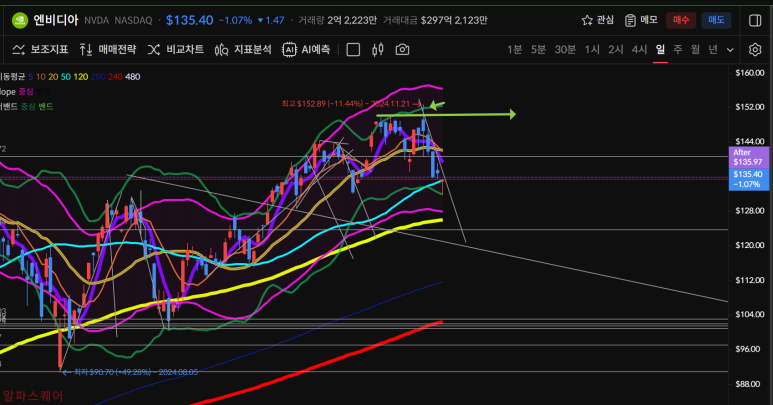
Task: Open the 비교차트 comparison chart
Action: pos(176,49)
